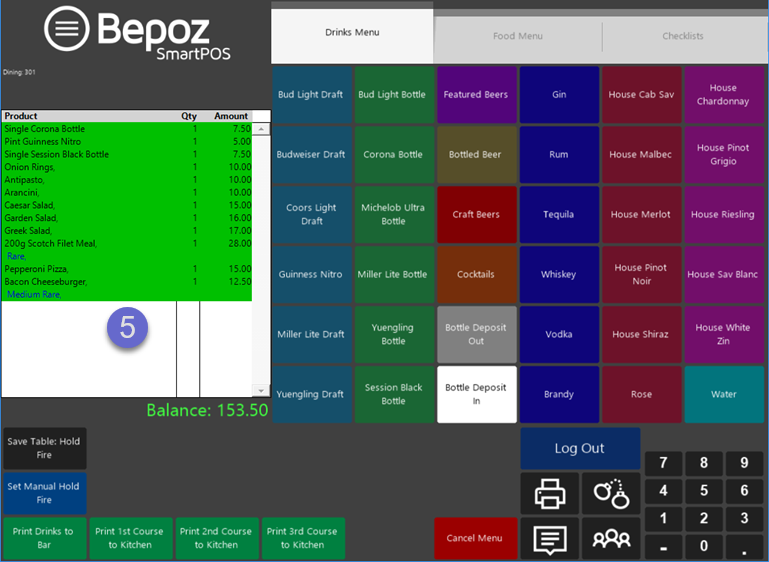Open the Rum category

[559, 154]
